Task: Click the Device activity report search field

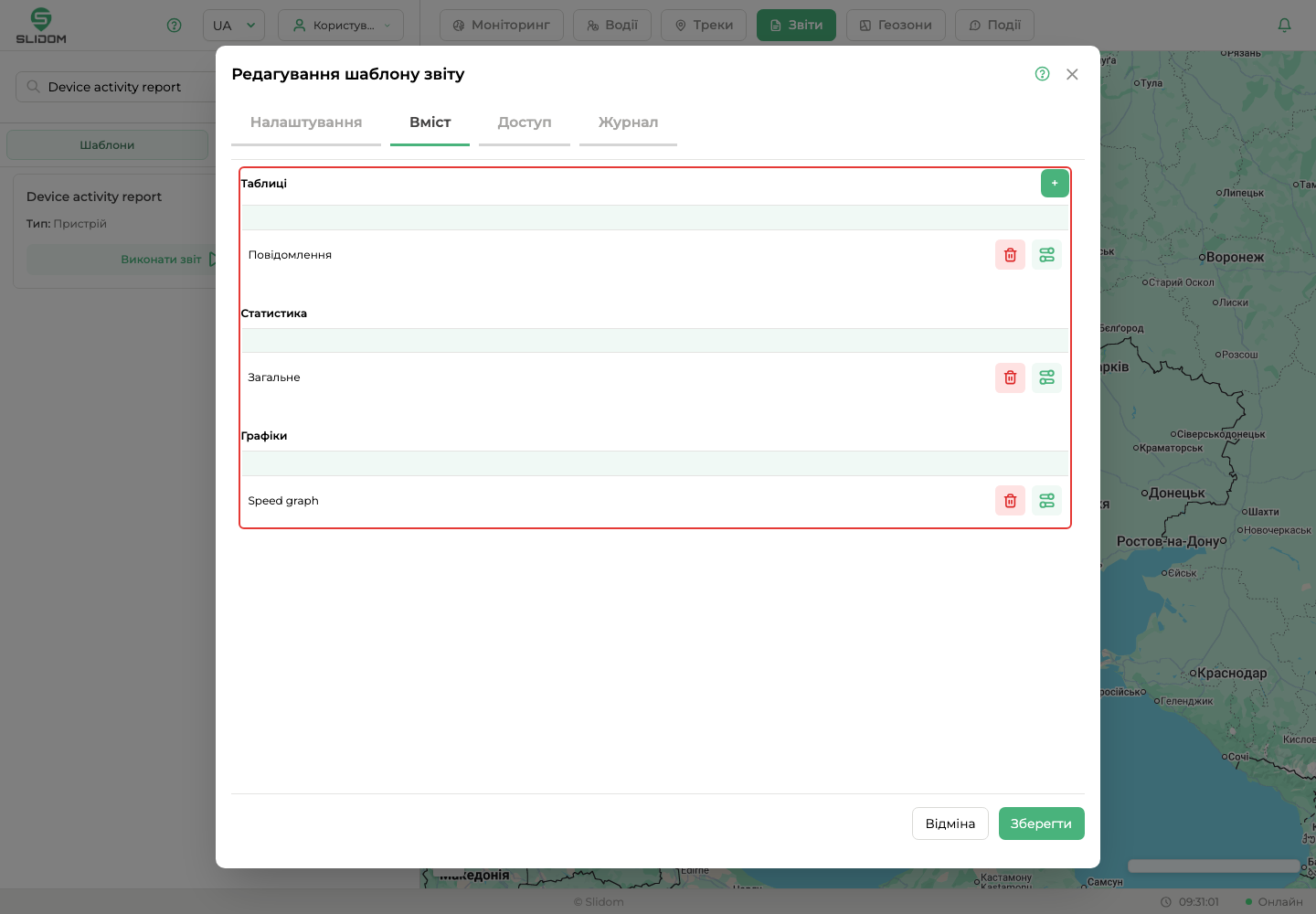Action: click(x=116, y=87)
